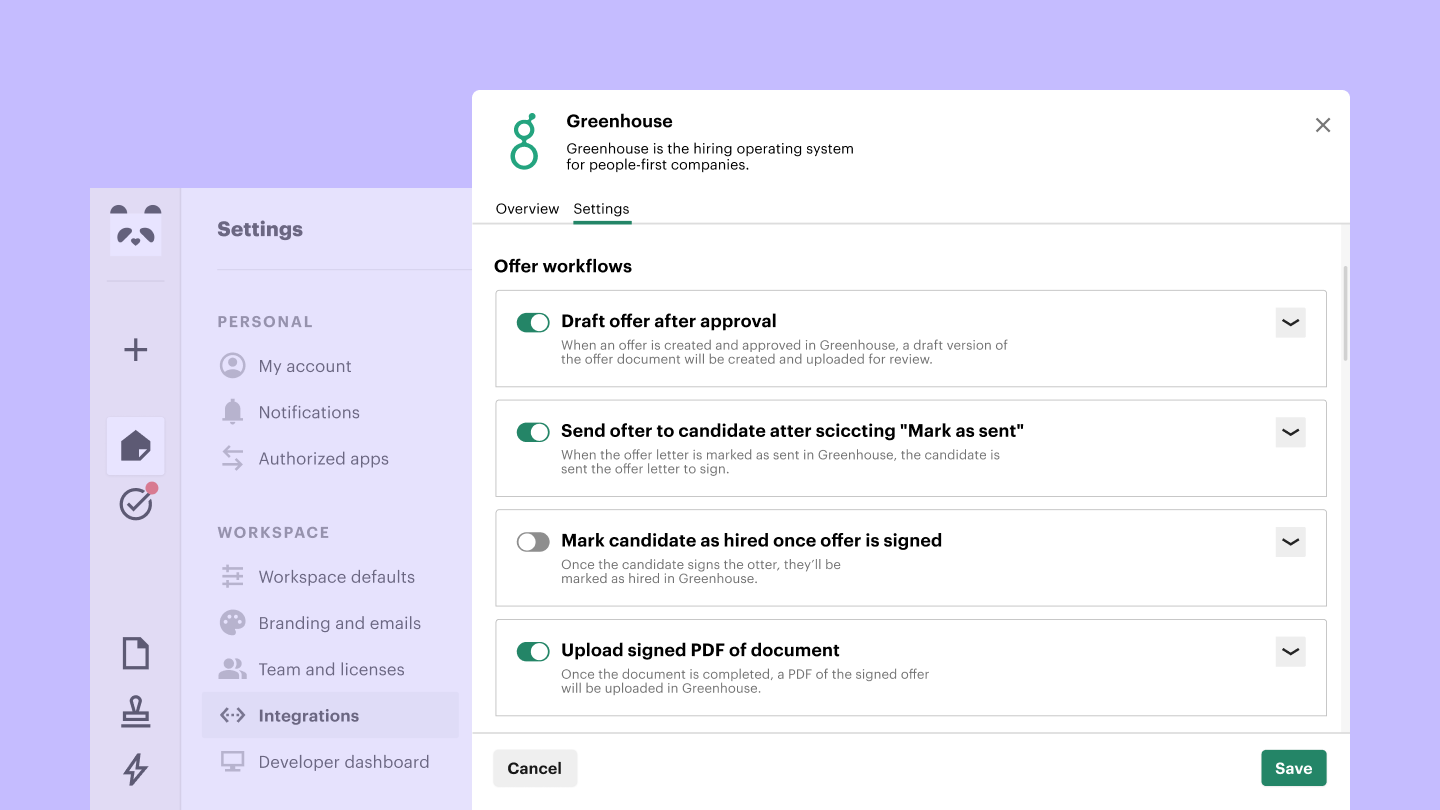Click the stamp icon in left rail

coord(136,712)
